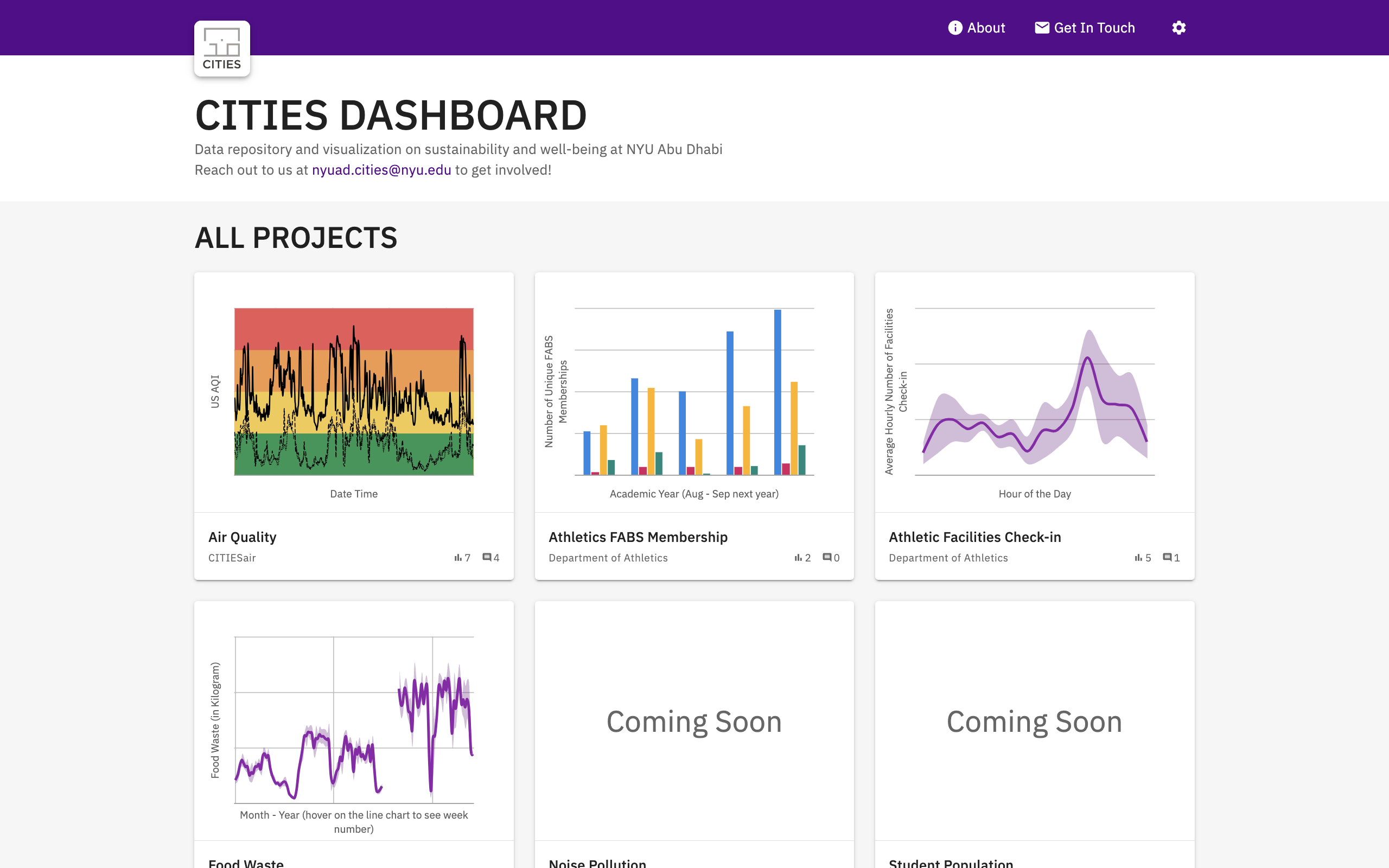Click the Noise Pollution project title
This screenshot has height=868, width=1389.
[x=597, y=863]
